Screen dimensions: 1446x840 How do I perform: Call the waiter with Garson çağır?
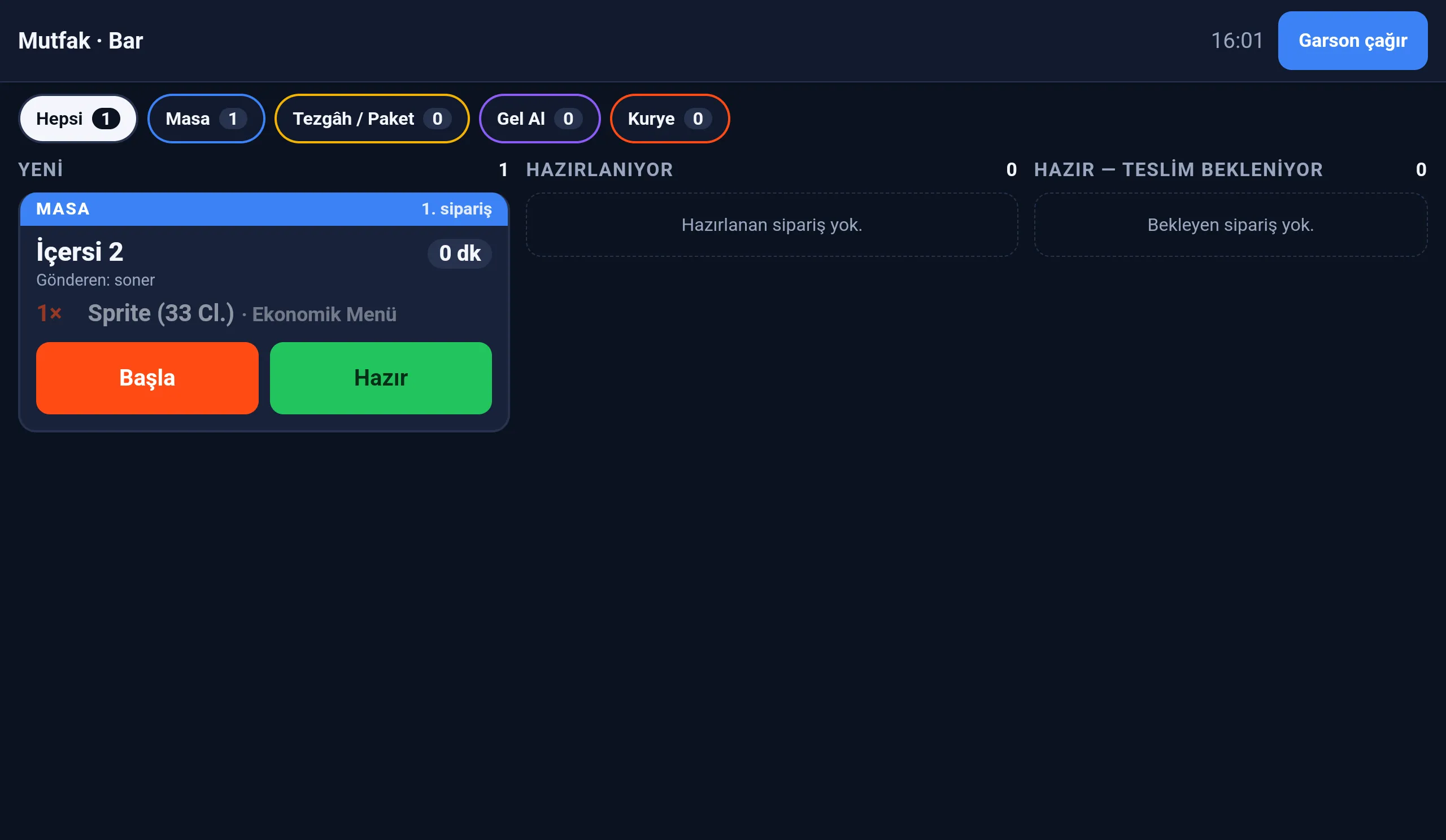point(1352,41)
